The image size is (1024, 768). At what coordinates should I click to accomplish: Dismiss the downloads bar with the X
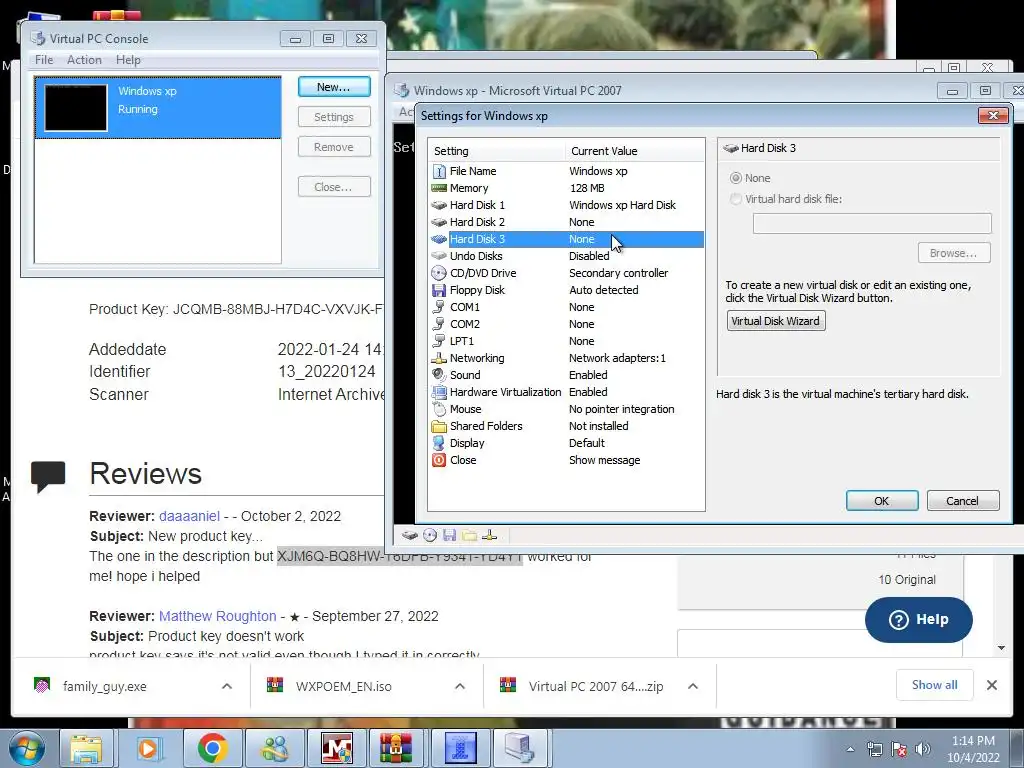click(991, 685)
